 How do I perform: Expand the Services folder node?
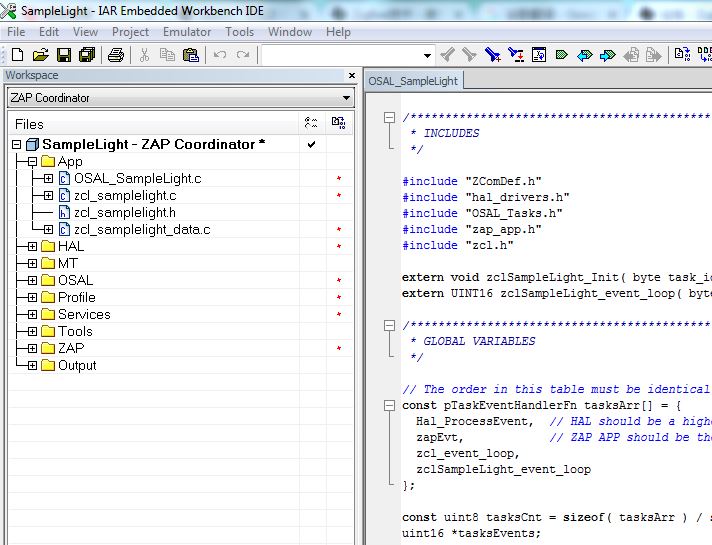coord(32,315)
